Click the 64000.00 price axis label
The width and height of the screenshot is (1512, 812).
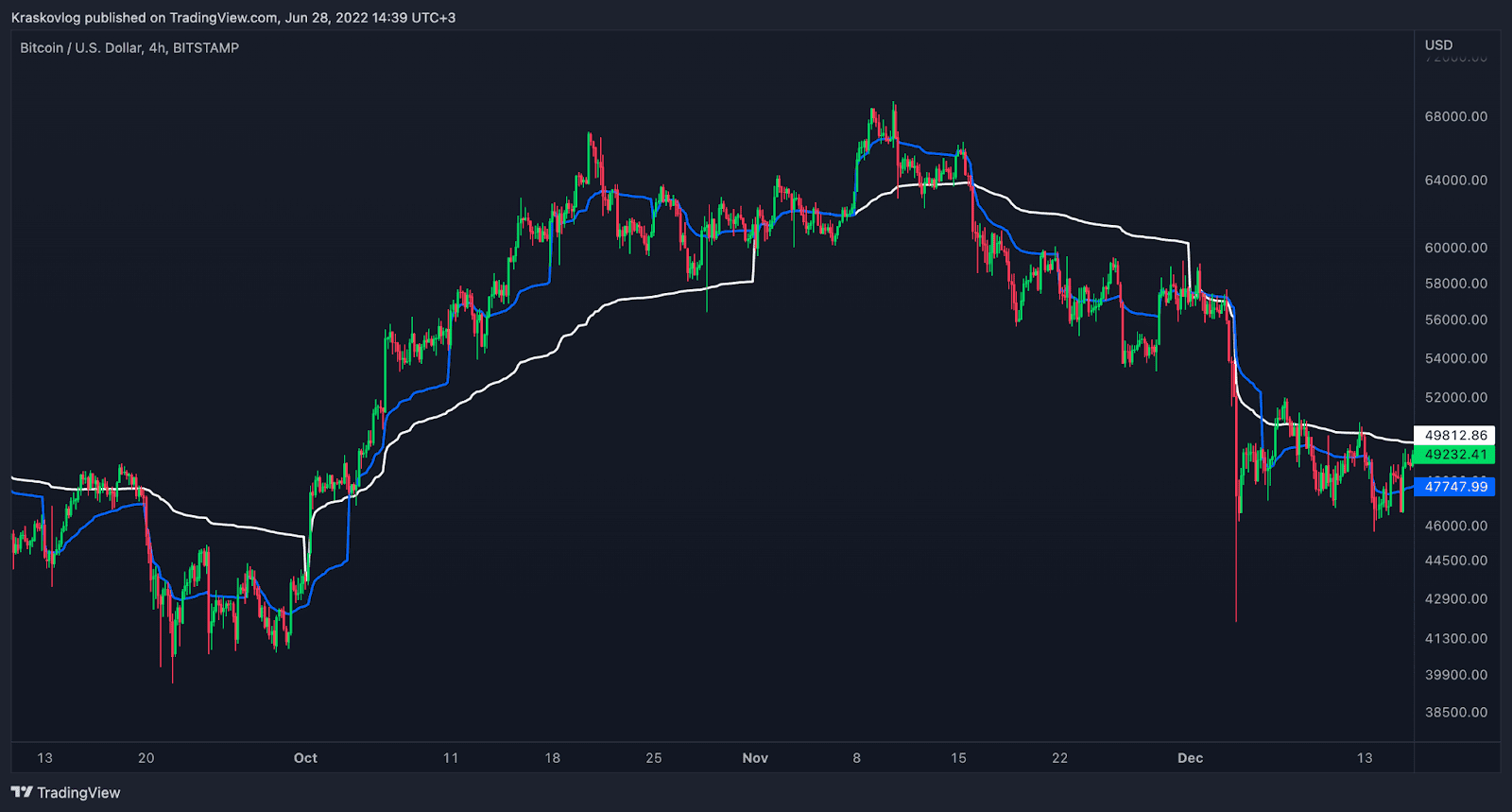point(1456,181)
